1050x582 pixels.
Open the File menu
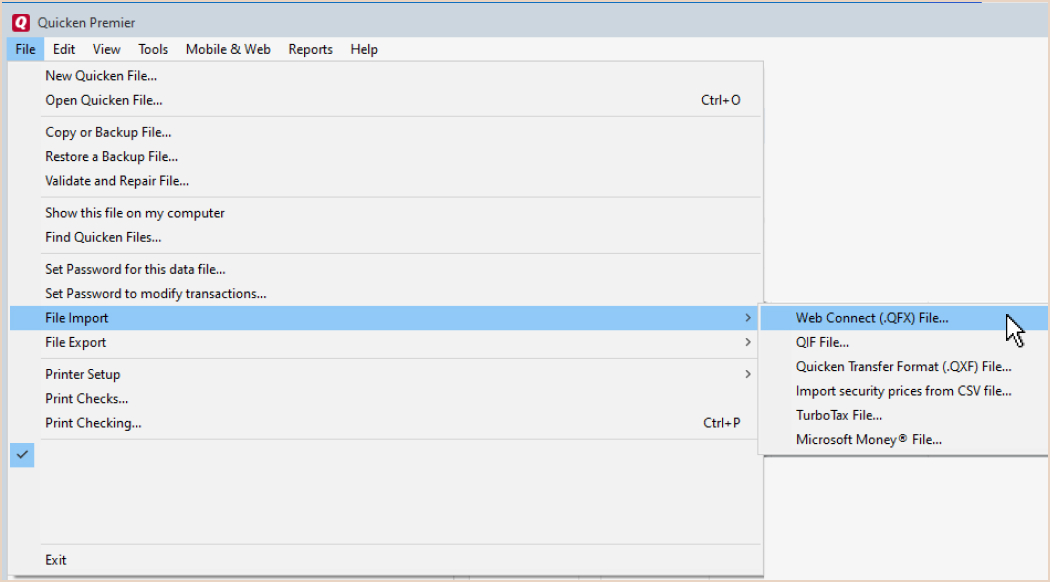[x=25, y=50]
